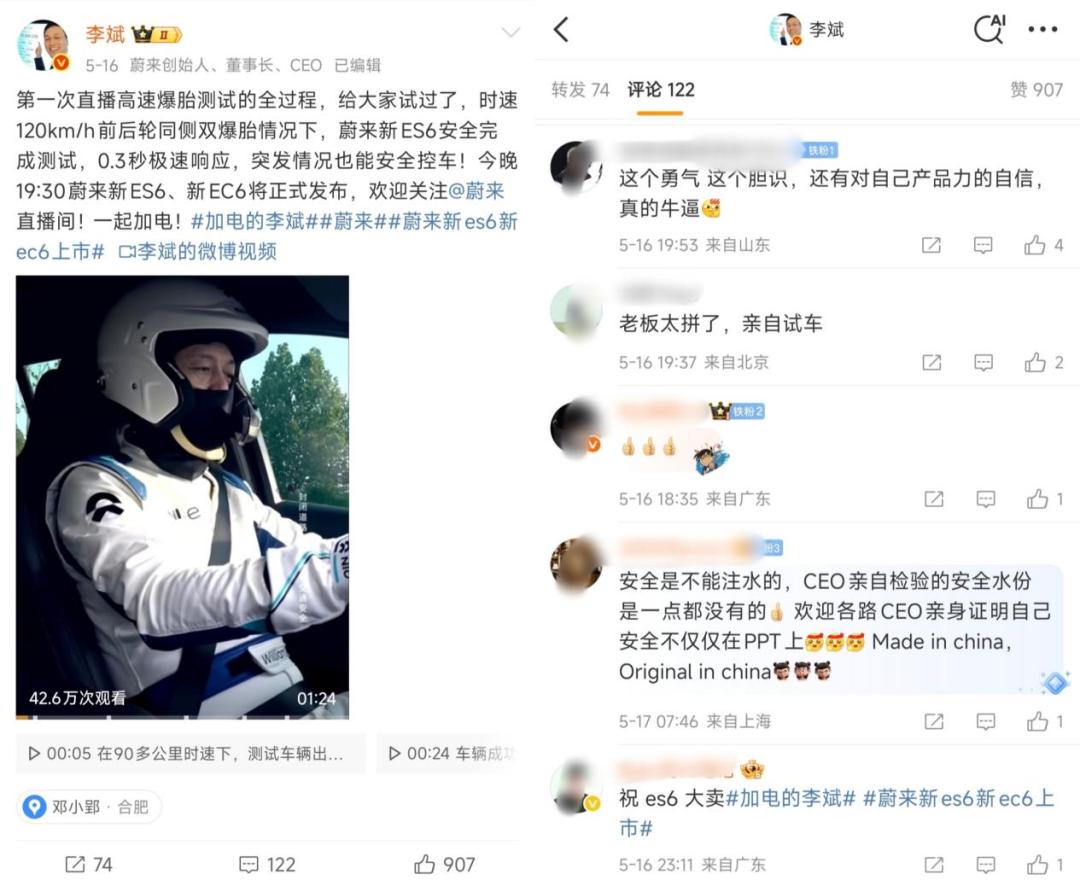This screenshot has height=886, width=1080.
Task: Open the @蔚来 mention link
Action: (x=476, y=191)
